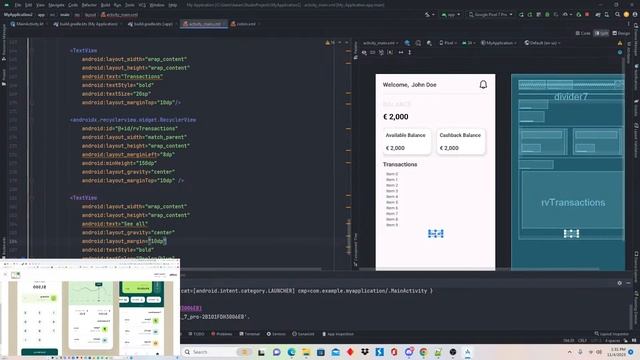Toggle View Options eye icon in design toolbar
This screenshot has width=640, height=360.
click(364, 53)
